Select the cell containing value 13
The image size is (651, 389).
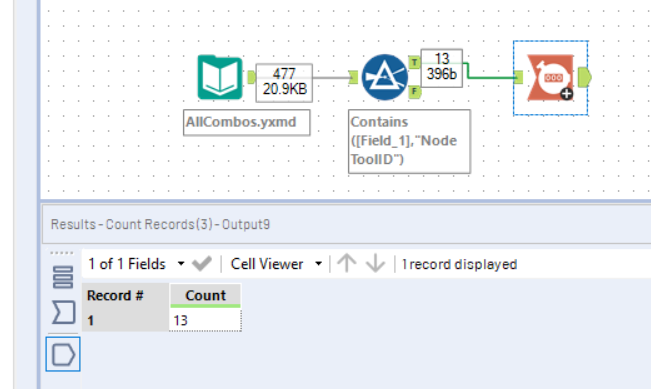point(206,320)
